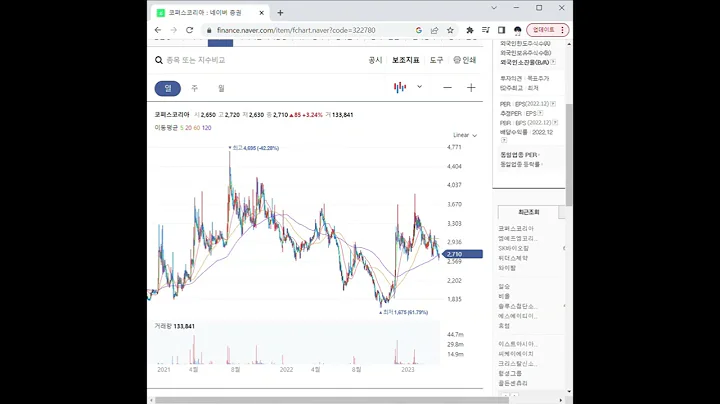Click the help icon below 배당수익률
The image size is (720, 404).
pyautogui.click(x=503, y=140)
